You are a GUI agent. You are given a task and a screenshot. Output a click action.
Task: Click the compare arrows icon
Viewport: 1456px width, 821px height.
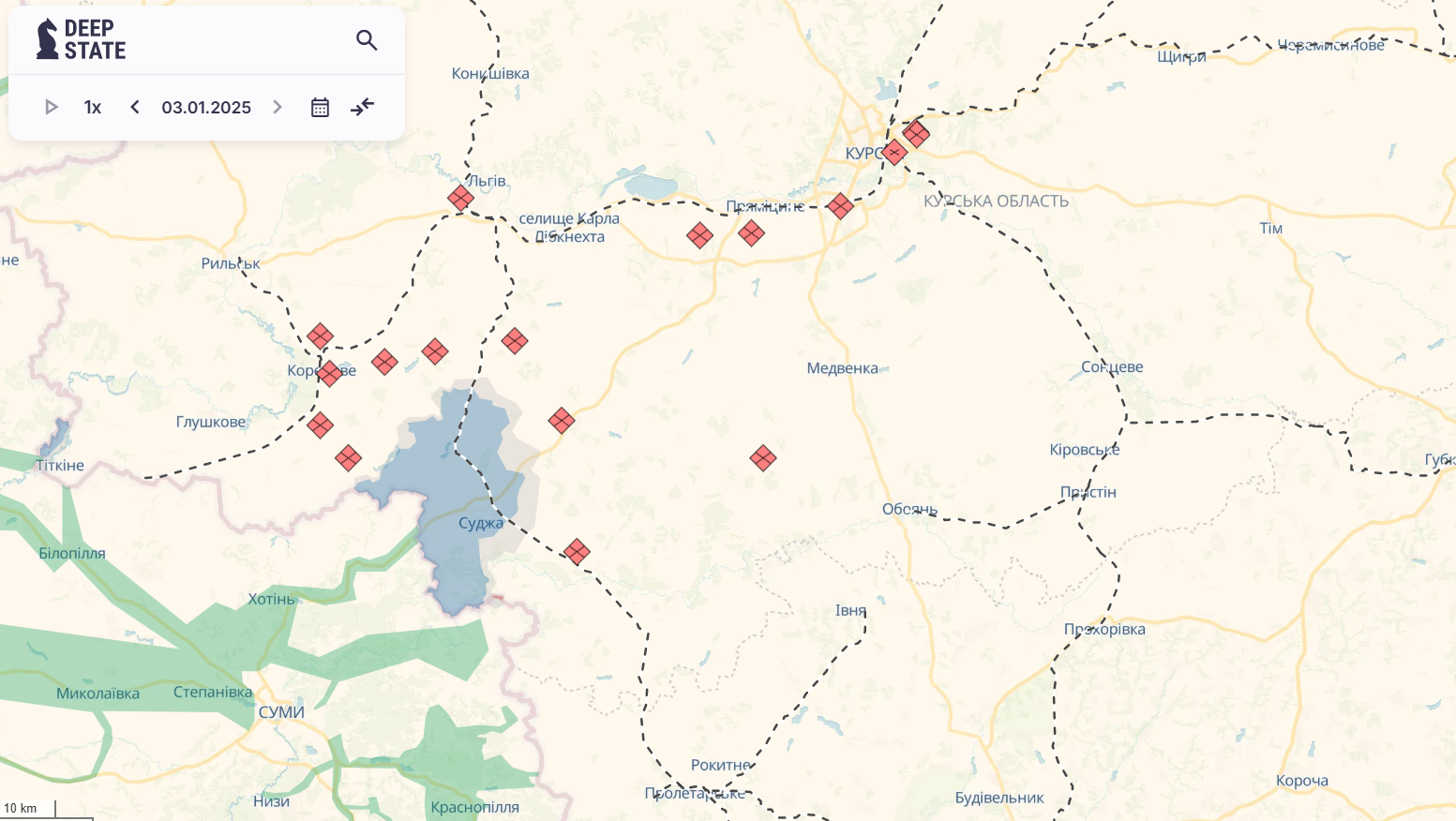tap(363, 107)
